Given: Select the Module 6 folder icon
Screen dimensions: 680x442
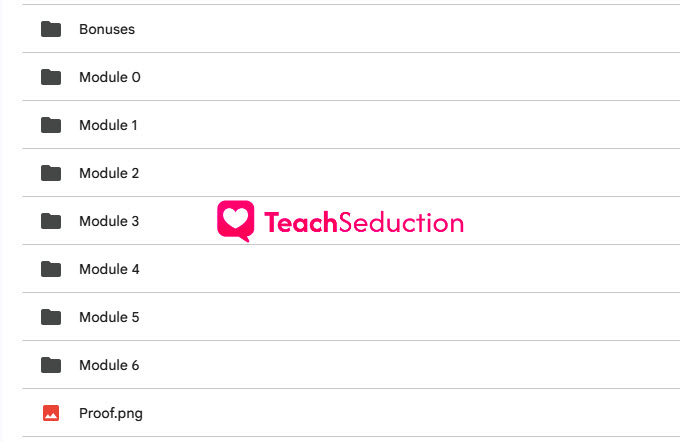Looking at the screenshot, I should [51, 365].
